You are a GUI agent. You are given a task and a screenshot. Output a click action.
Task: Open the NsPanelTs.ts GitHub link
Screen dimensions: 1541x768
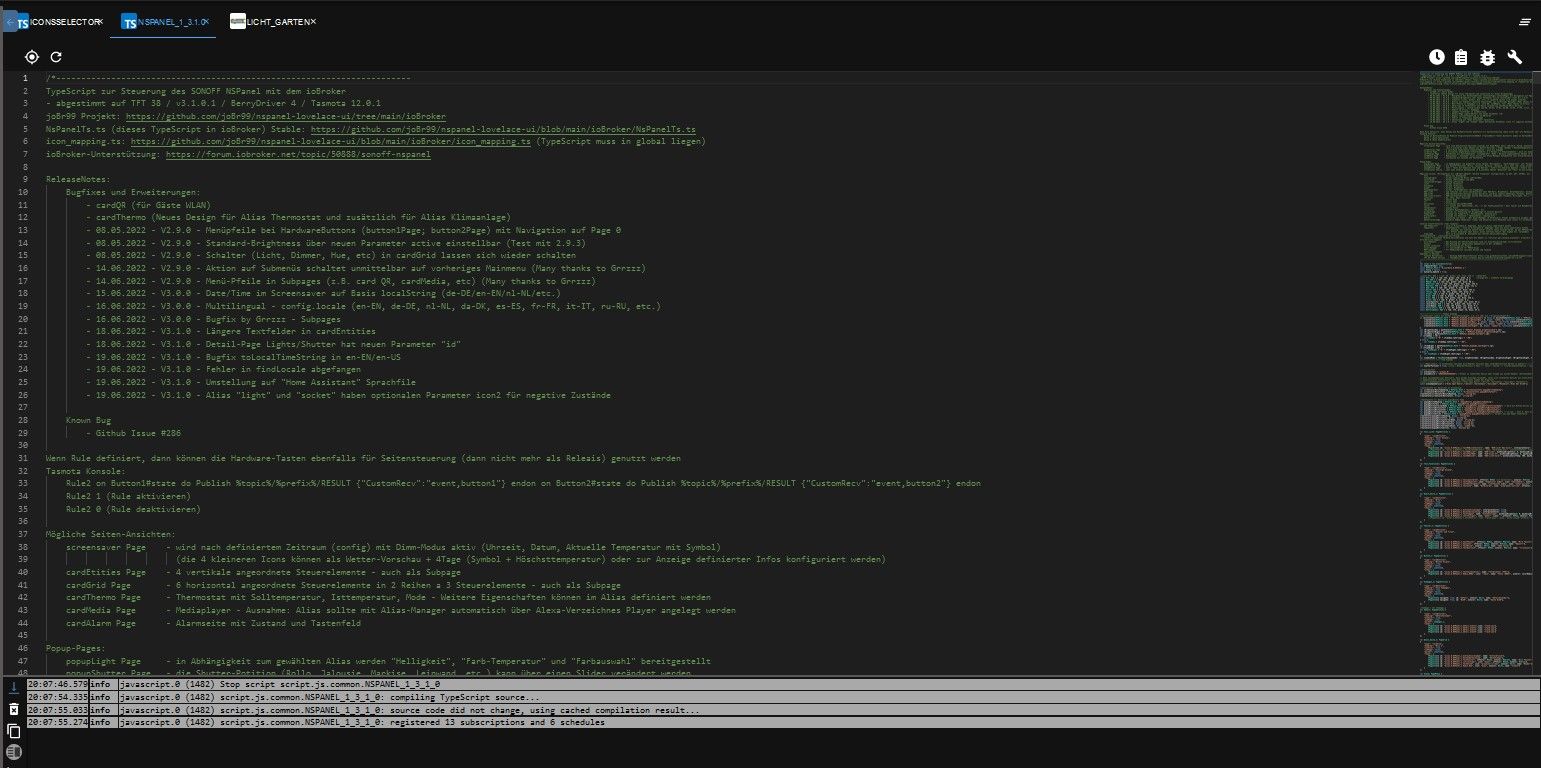click(x=503, y=129)
